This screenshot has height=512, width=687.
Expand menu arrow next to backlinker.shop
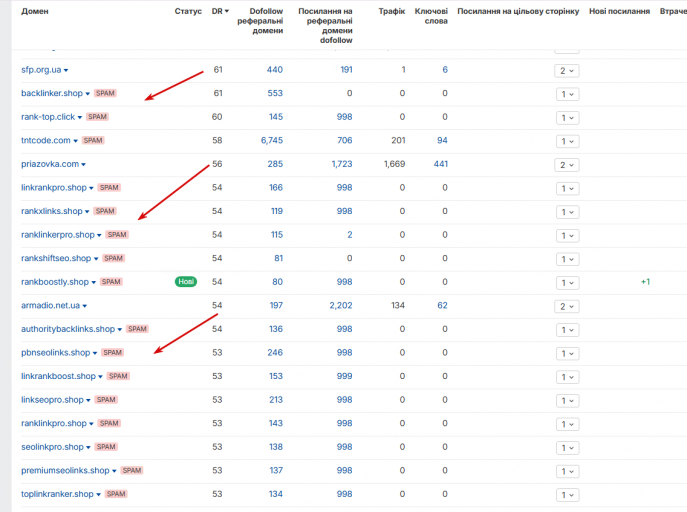[x=88, y=94]
